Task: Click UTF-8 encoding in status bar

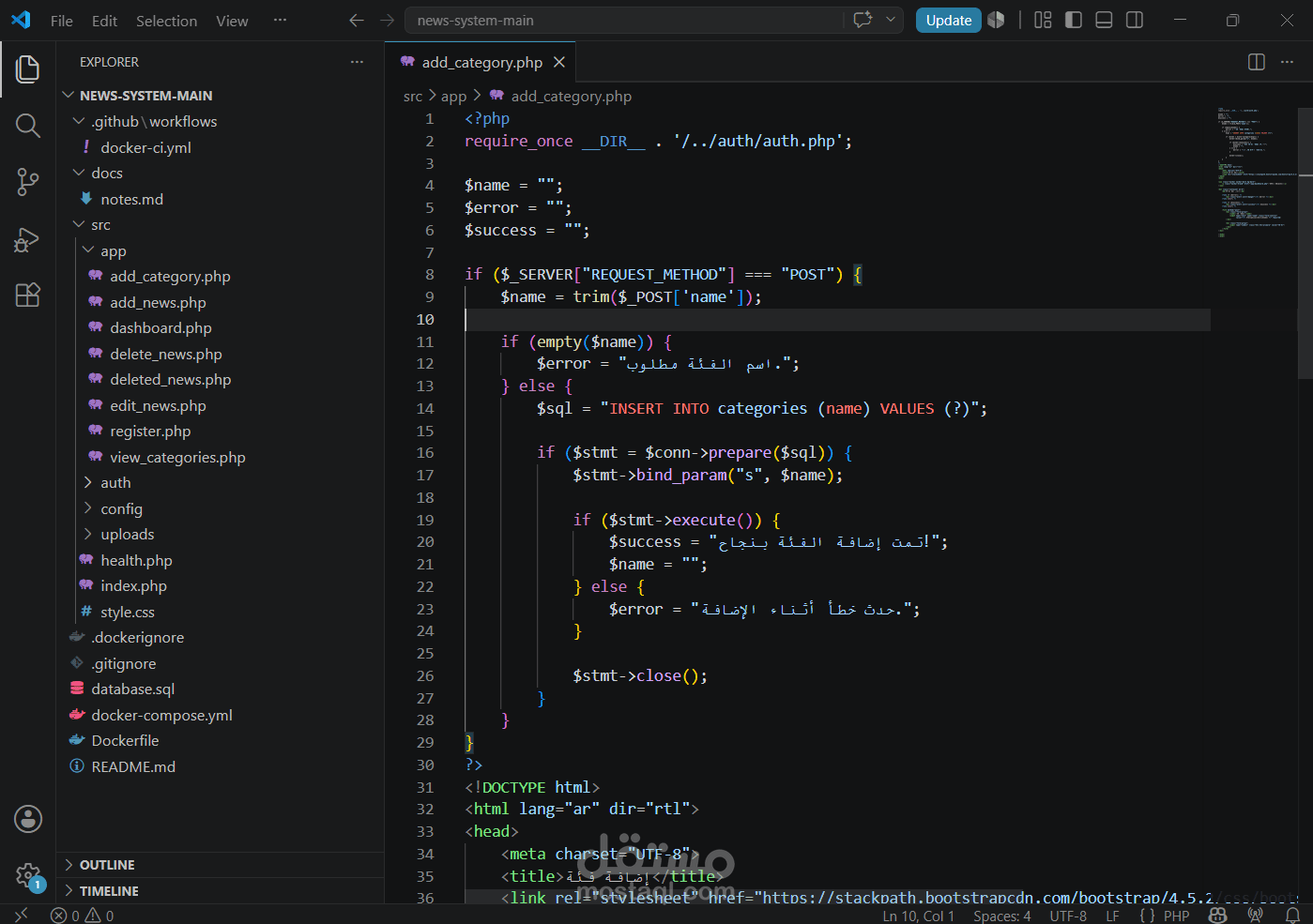Action: point(1068,916)
